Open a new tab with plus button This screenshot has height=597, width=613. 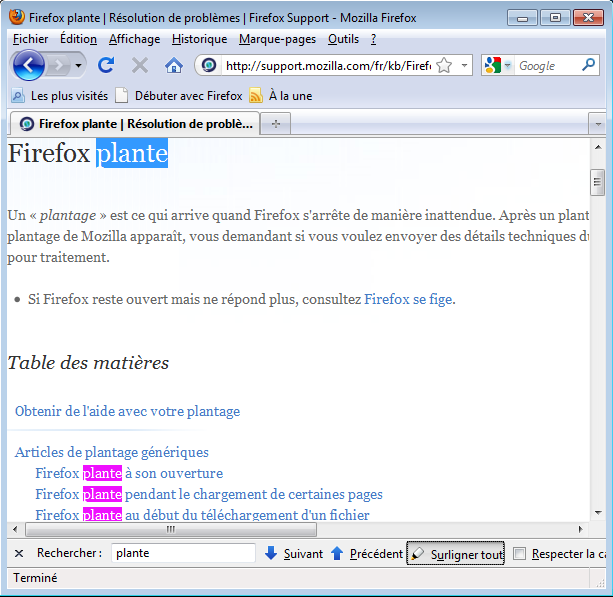click(276, 124)
